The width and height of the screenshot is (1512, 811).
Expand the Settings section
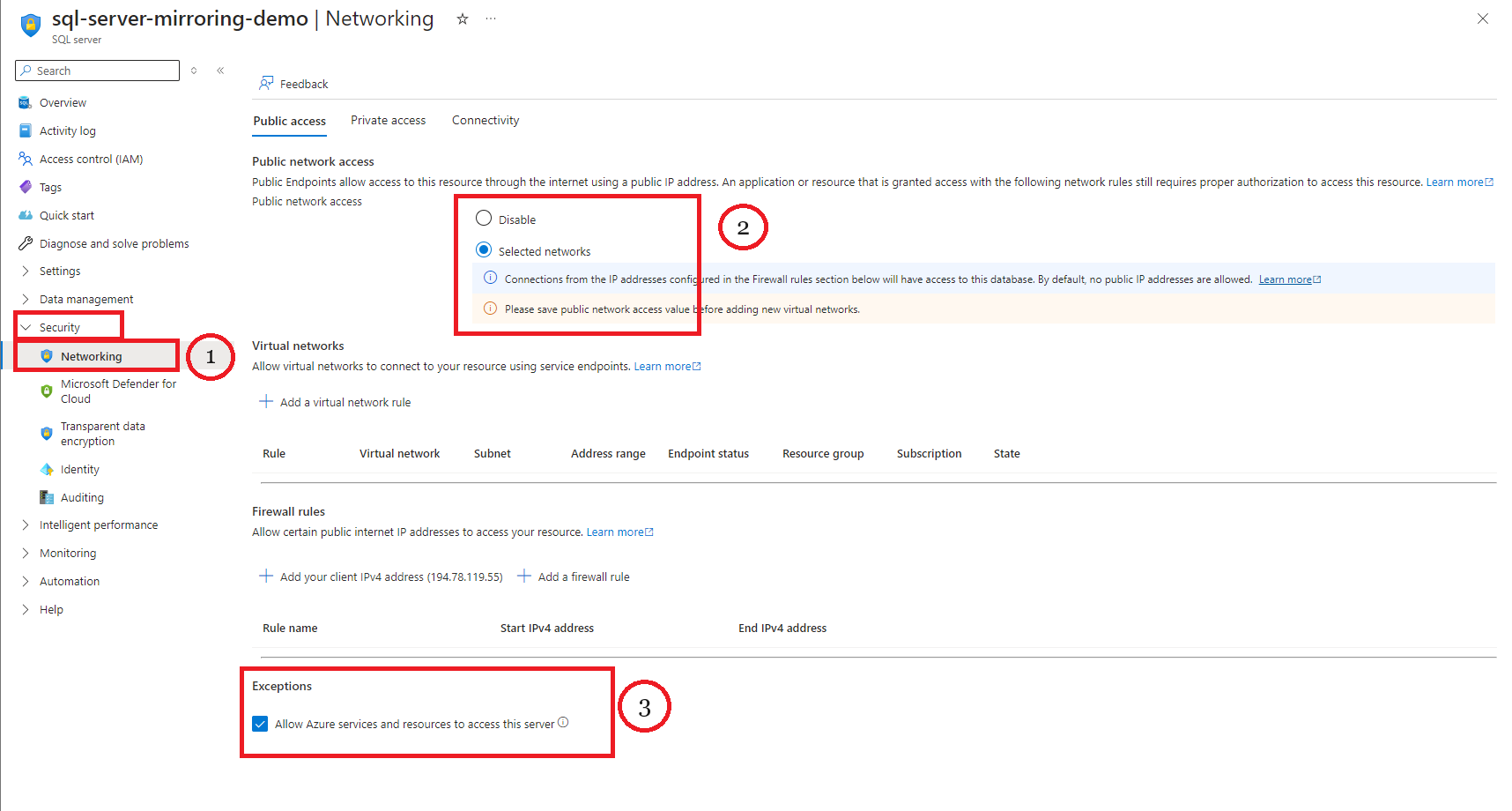point(26,272)
